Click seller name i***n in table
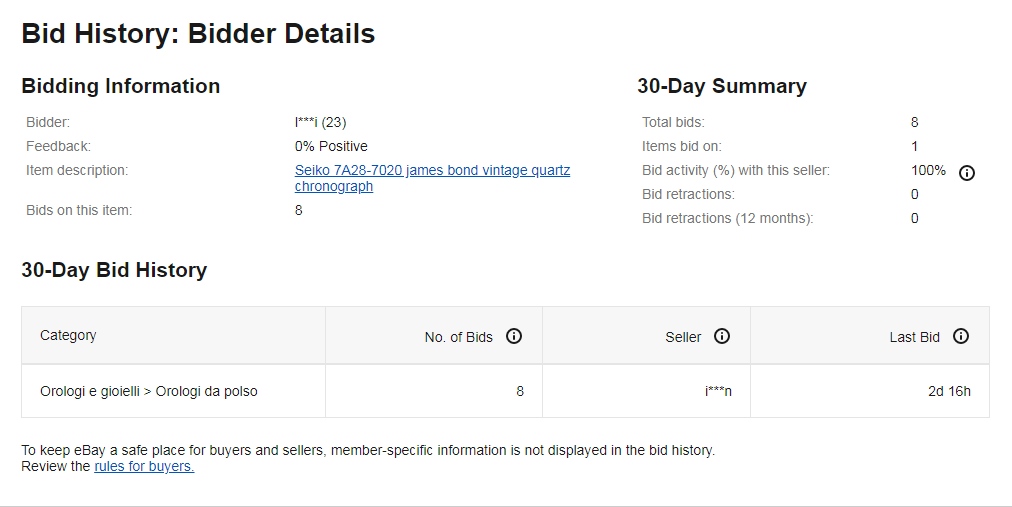 point(718,391)
